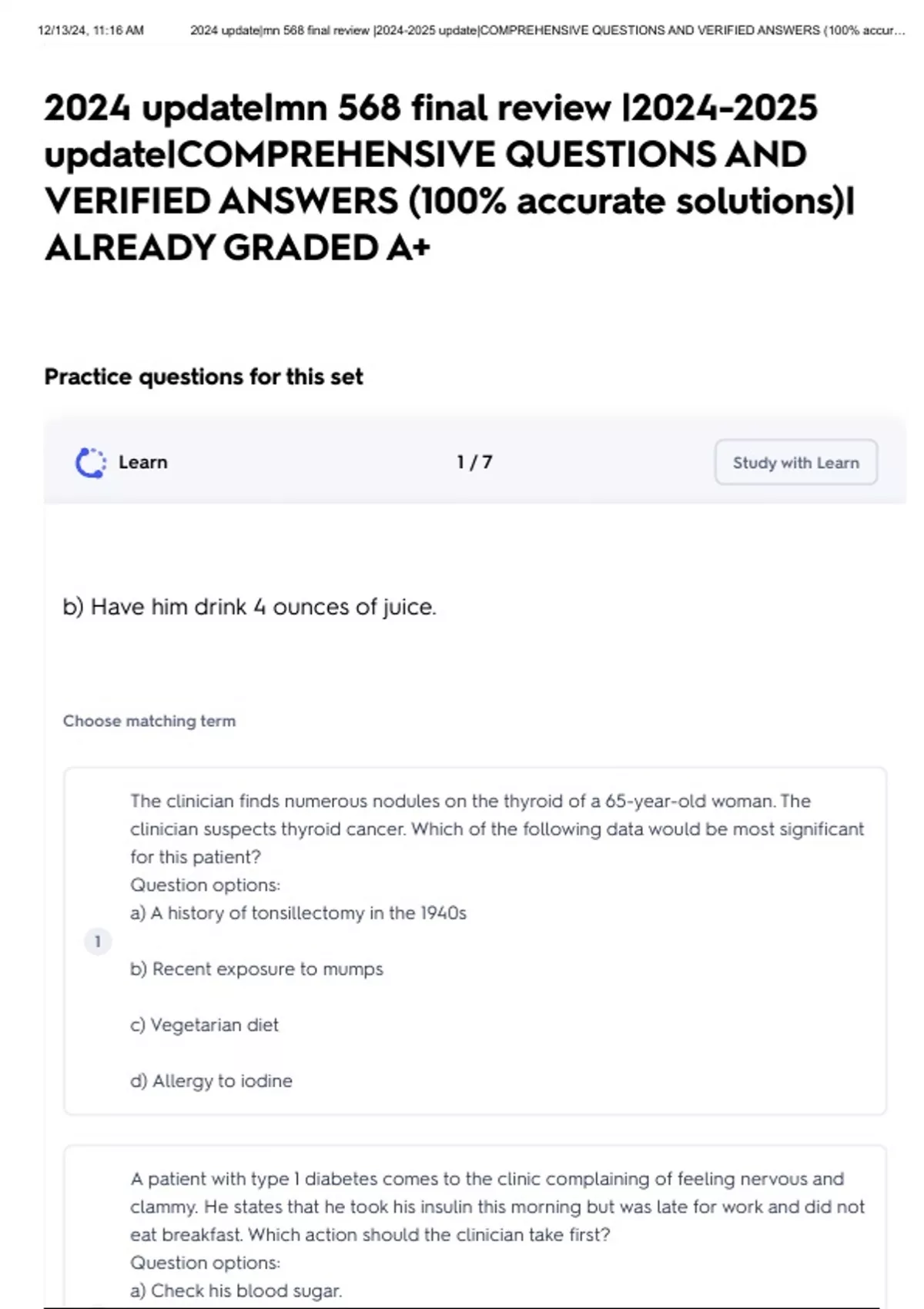
Task: Click the page title heading
Action: [450, 177]
